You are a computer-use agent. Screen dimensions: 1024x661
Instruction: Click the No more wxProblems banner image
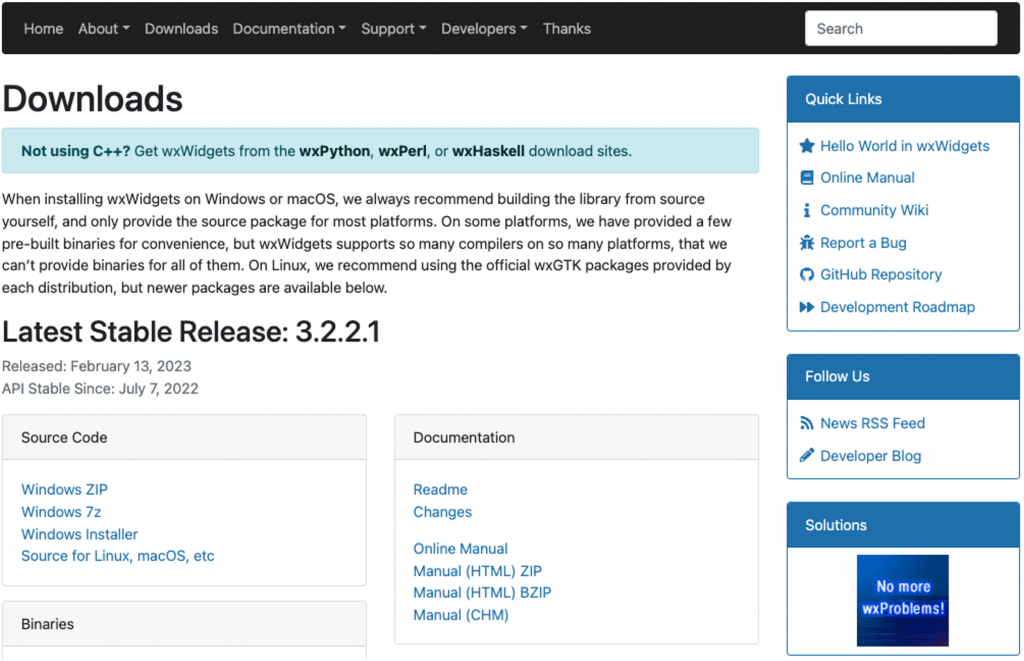point(903,600)
